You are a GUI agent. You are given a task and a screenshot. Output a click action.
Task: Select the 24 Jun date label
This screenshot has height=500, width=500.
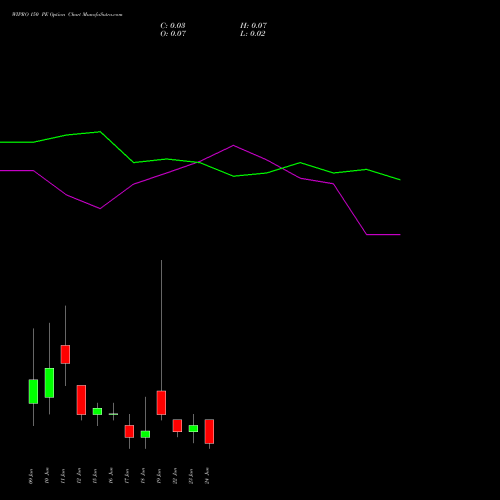click(x=207, y=476)
